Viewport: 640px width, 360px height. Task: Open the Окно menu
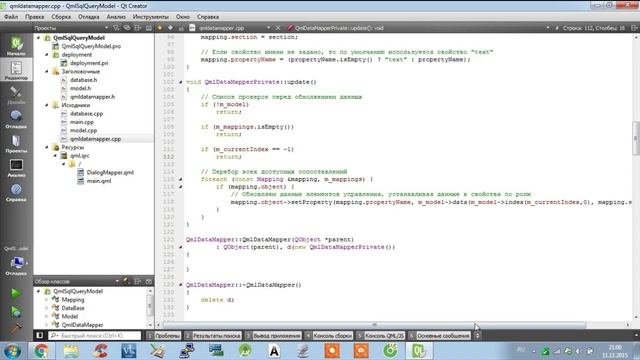tap(182, 17)
